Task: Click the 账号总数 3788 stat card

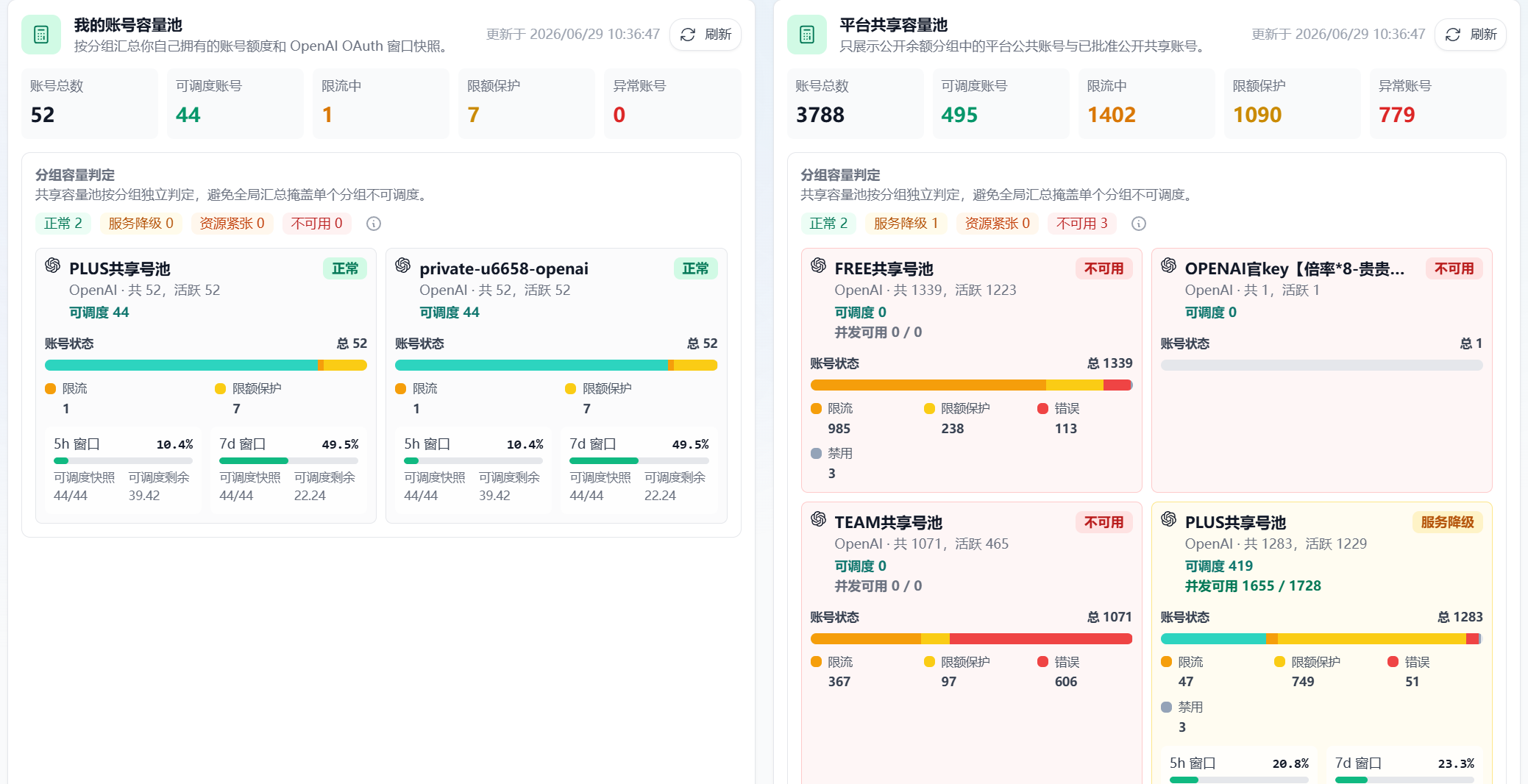Action: pos(855,104)
